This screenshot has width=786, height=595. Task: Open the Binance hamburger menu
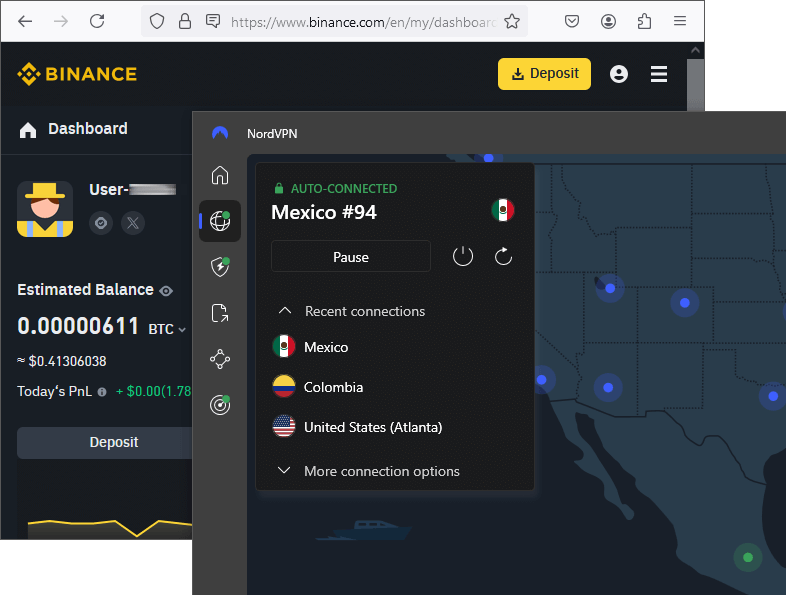[659, 74]
